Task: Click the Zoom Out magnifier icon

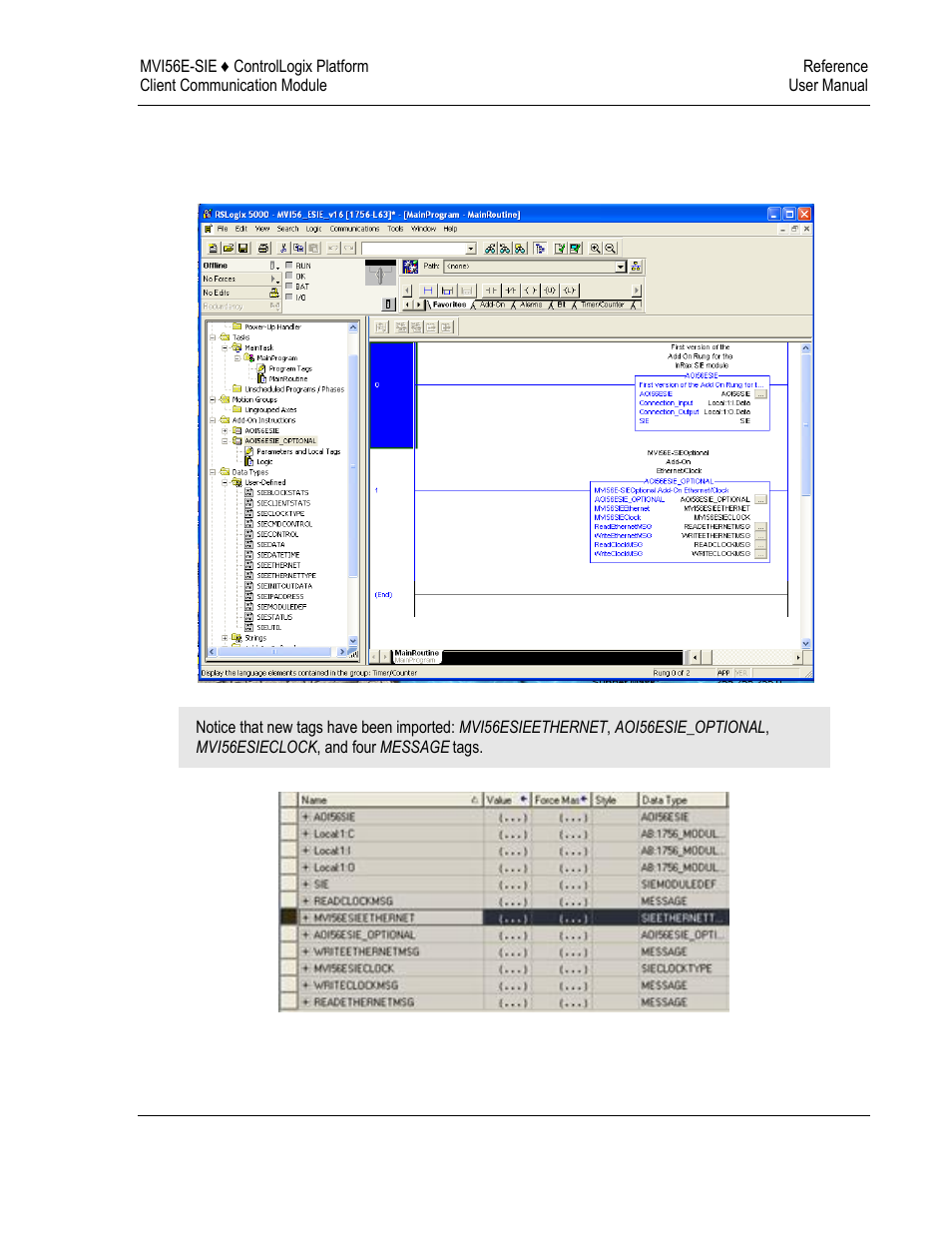Action: pyautogui.click(x=611, y=249)
